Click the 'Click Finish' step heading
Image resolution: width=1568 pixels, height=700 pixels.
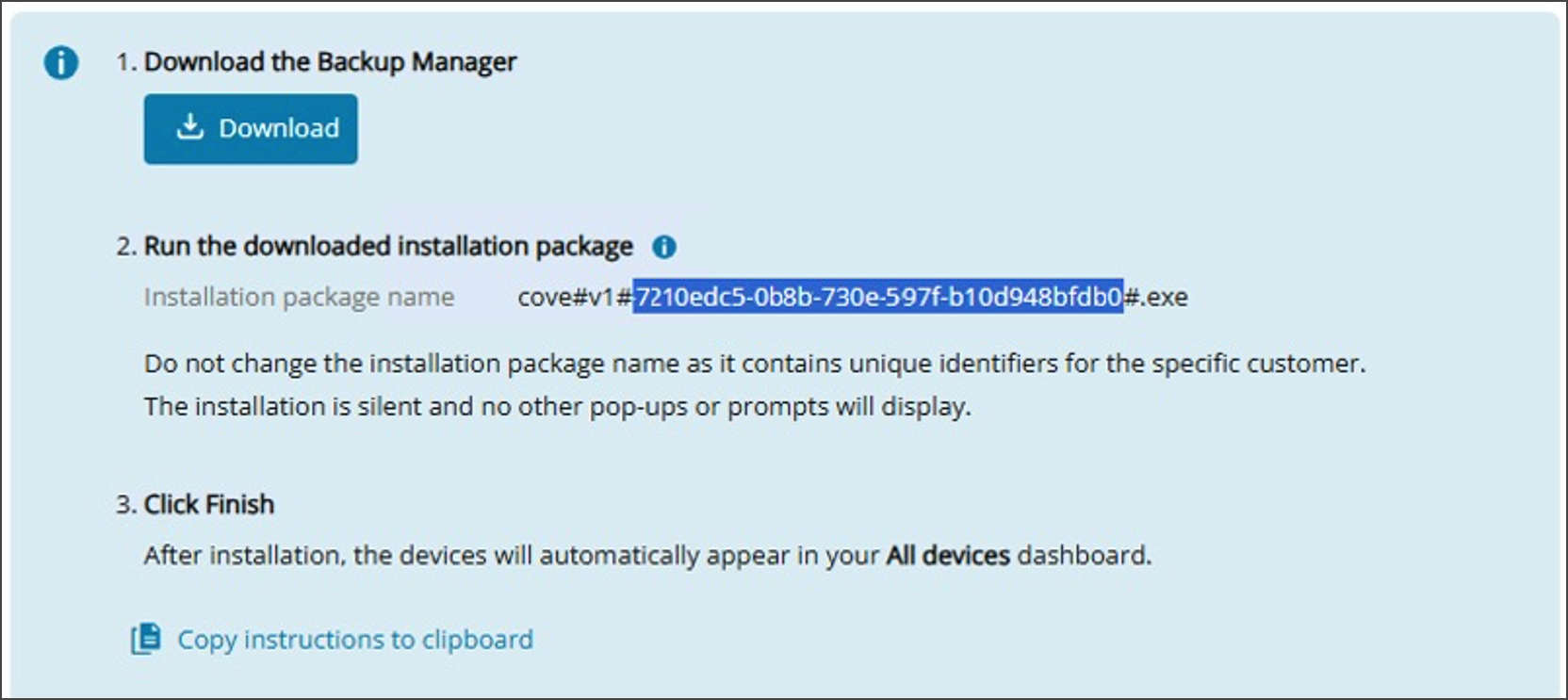208,504
